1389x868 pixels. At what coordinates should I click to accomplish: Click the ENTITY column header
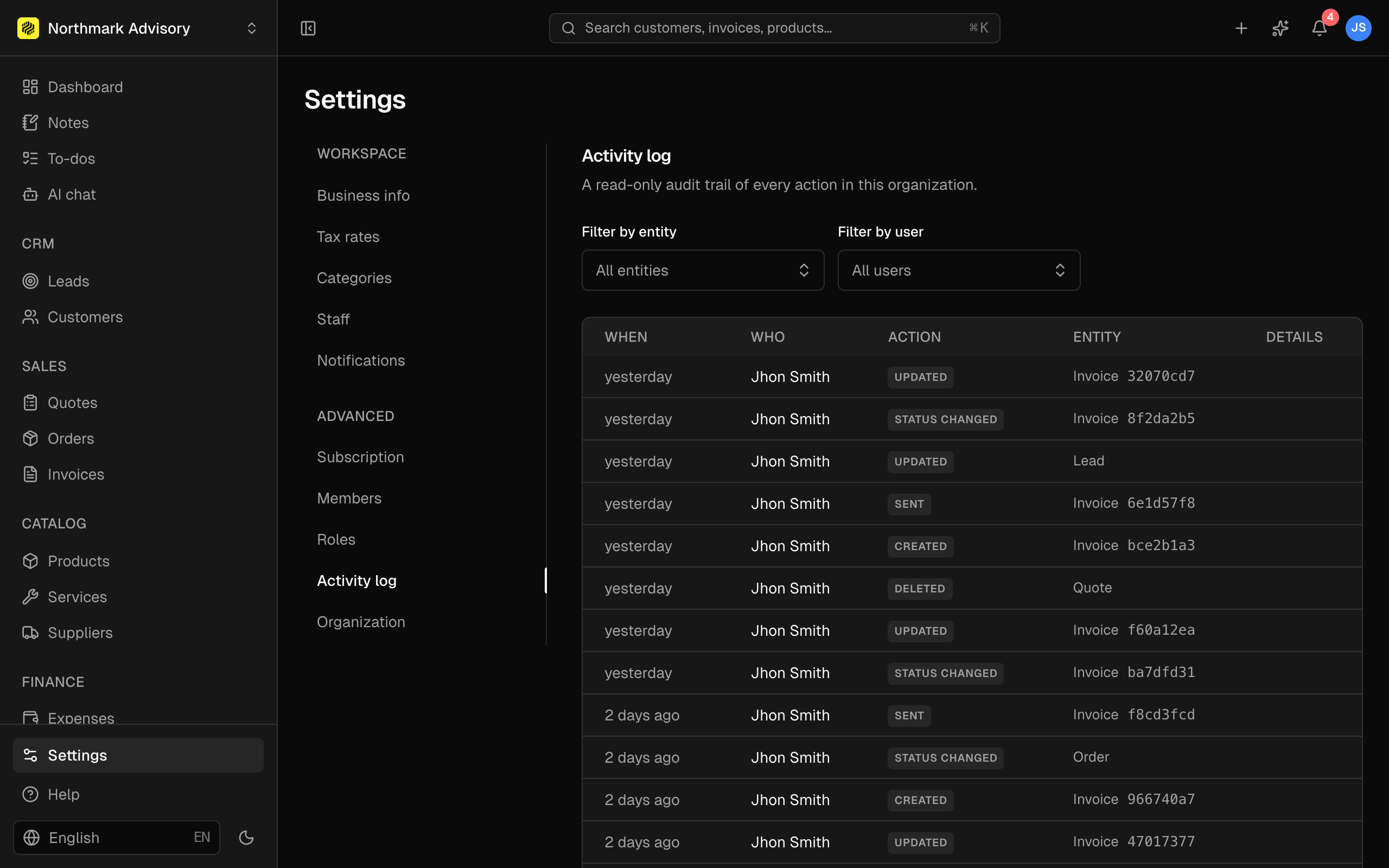point(1097,337)
